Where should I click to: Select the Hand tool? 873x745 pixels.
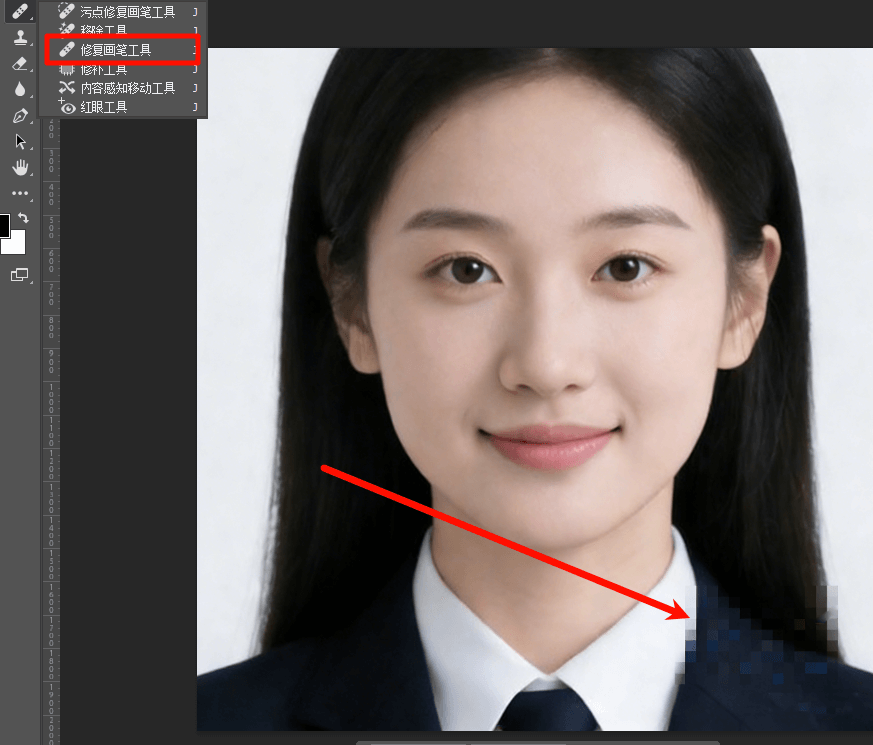(x=19, y=167)
